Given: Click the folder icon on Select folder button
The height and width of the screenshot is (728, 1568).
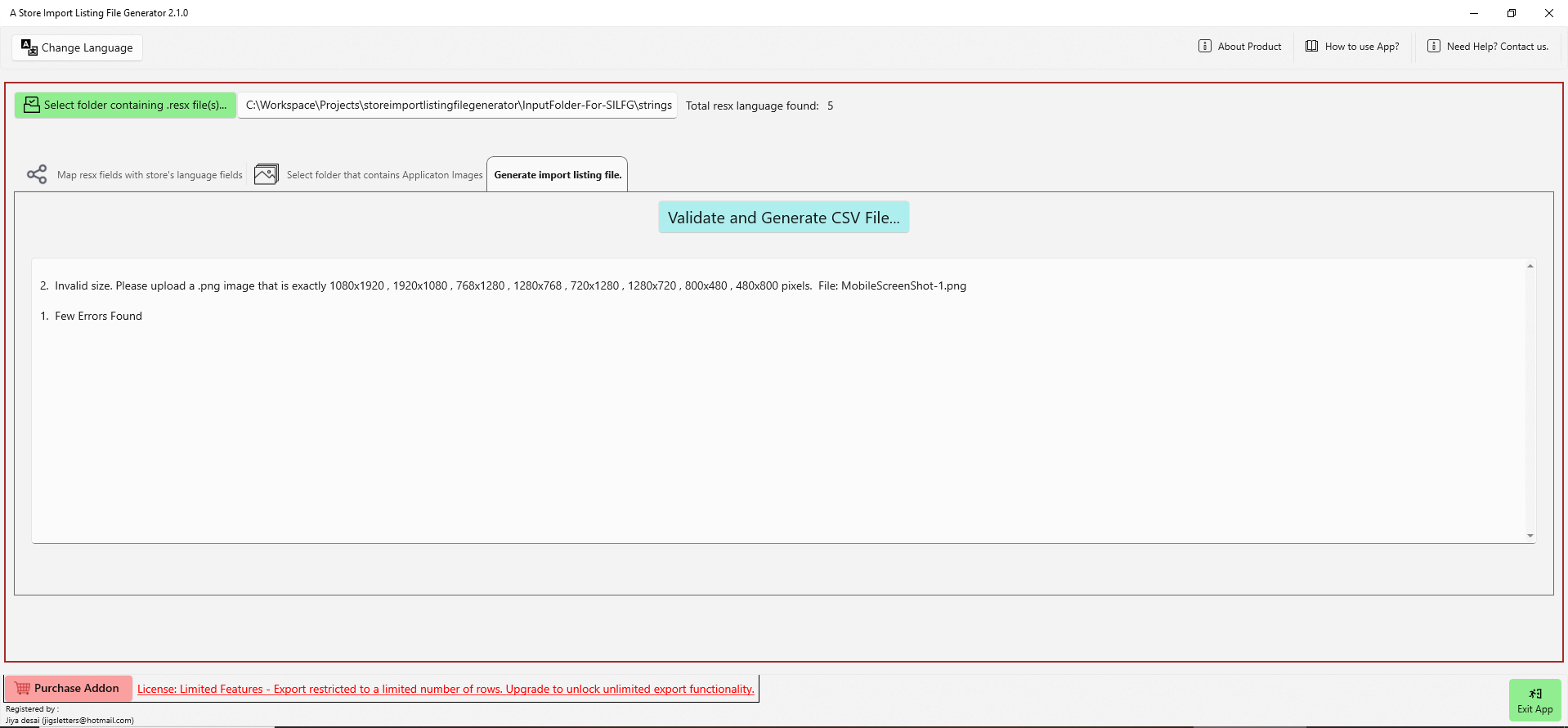Looking at the screenshot, I should tap(32, 105).
